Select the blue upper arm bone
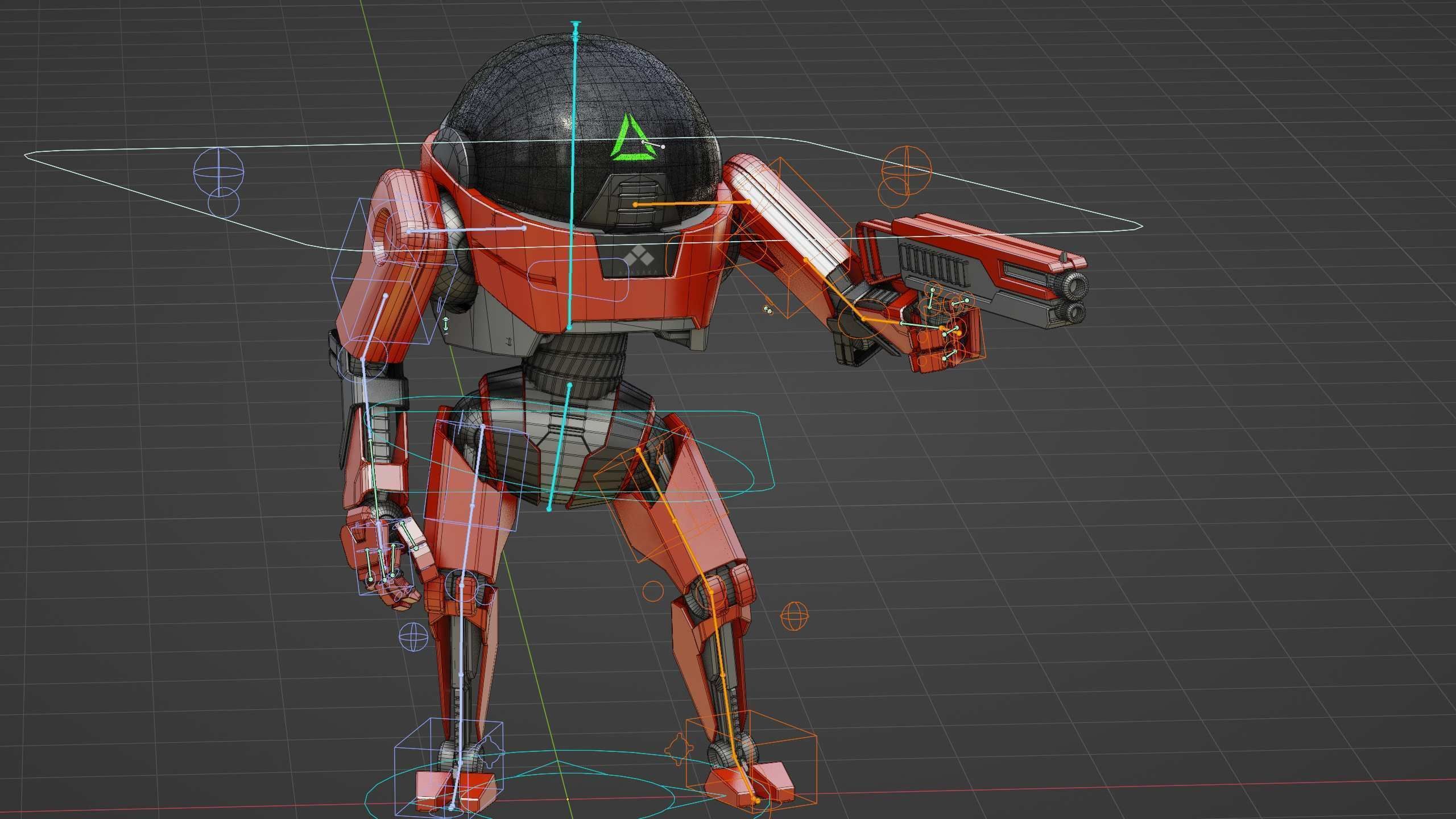1456x819 pixels. [x=374, y=328]
